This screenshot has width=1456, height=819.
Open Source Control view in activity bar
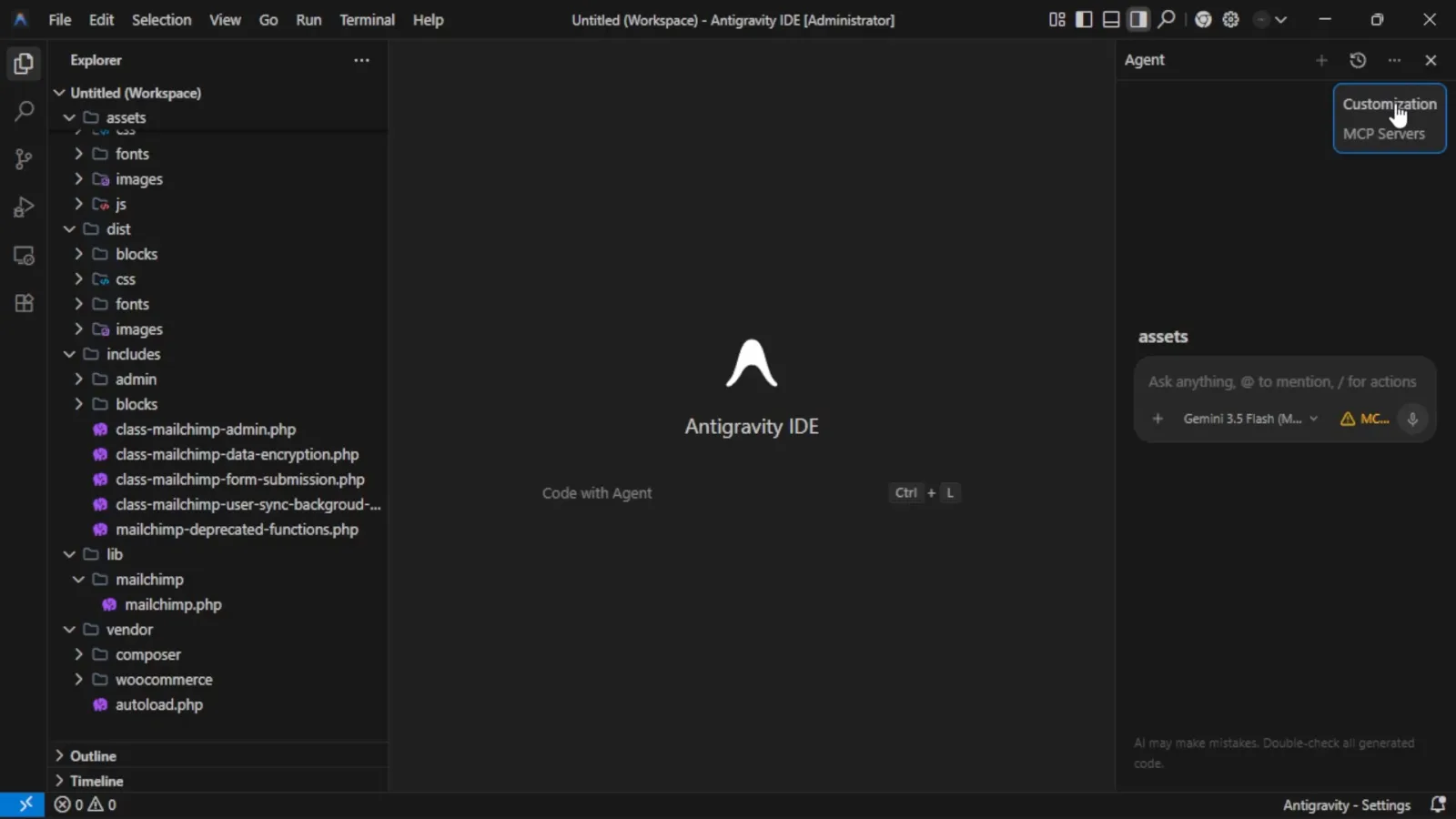pyautogui.click(x=24, y=159)
